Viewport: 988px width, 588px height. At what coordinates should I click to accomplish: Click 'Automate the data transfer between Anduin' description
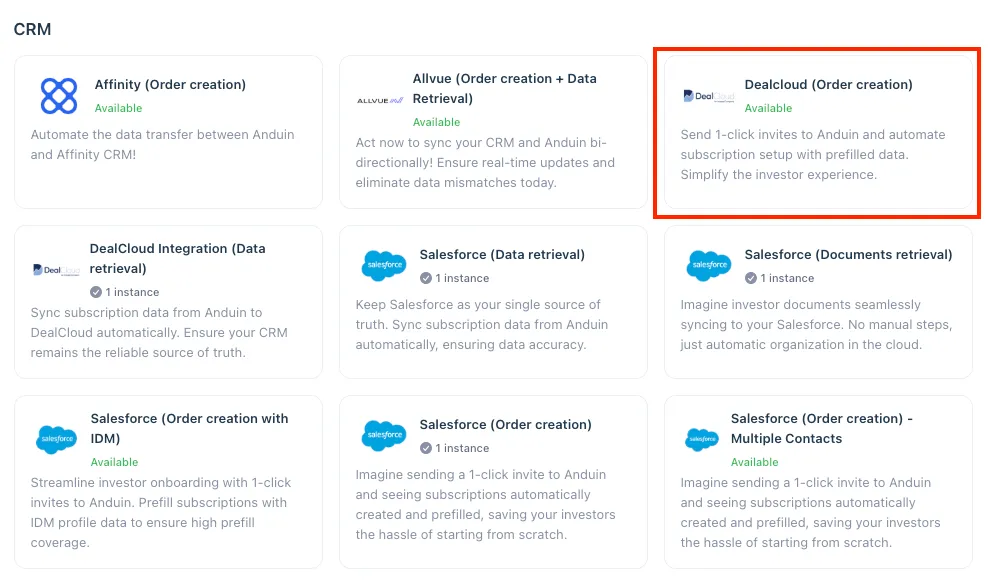[163, 144]
